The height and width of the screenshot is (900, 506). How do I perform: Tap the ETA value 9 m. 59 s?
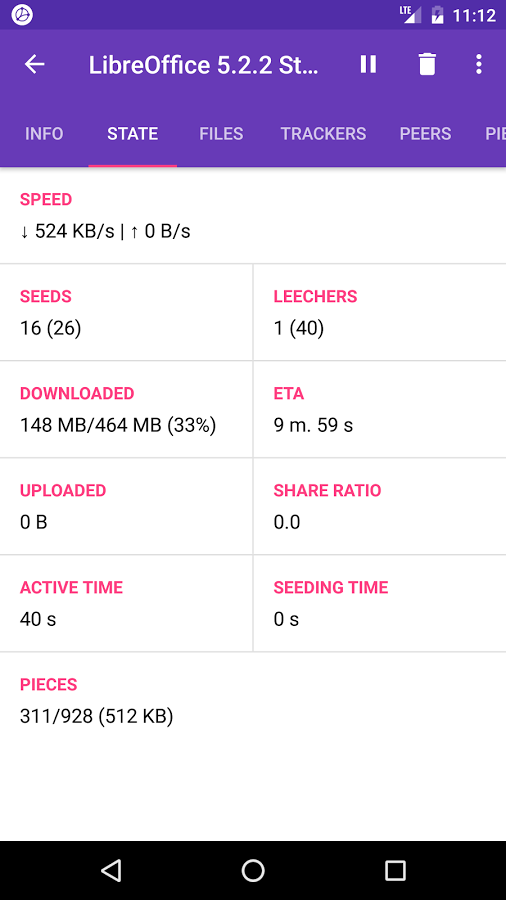[x=313, y=425]
